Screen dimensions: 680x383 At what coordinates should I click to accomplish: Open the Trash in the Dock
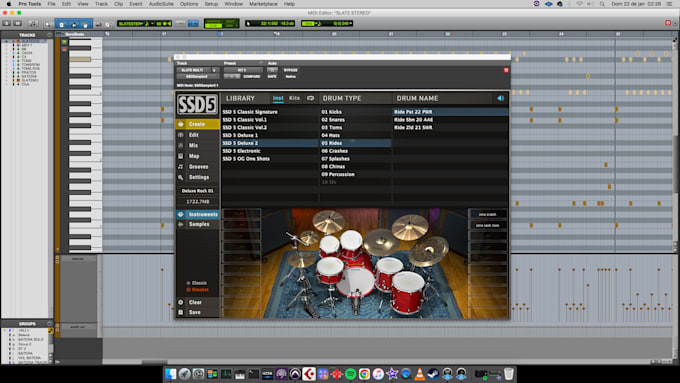pyautogui.click(x=509, y=374)
